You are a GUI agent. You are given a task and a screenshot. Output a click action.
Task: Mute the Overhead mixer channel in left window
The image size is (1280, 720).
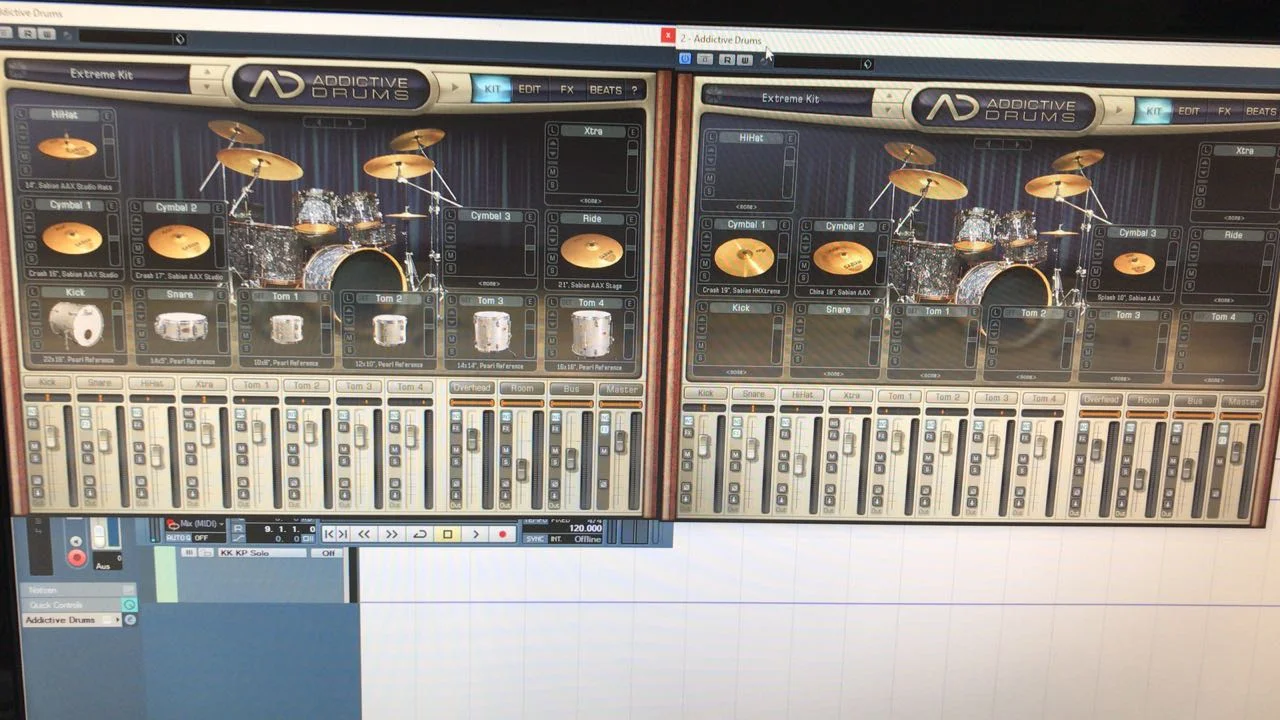click(456, 448)
